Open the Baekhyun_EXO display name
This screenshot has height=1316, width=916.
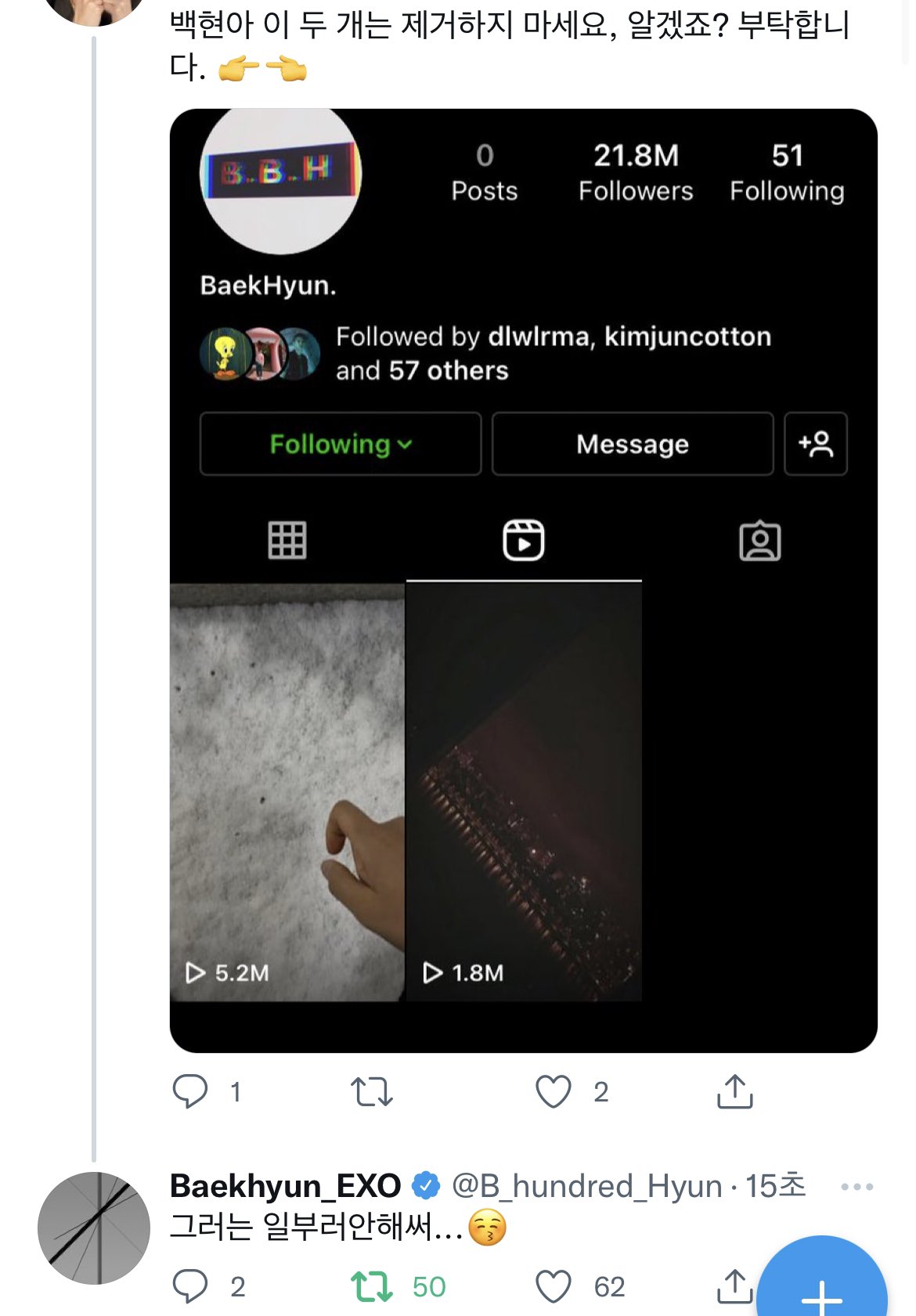(286, 1187)
